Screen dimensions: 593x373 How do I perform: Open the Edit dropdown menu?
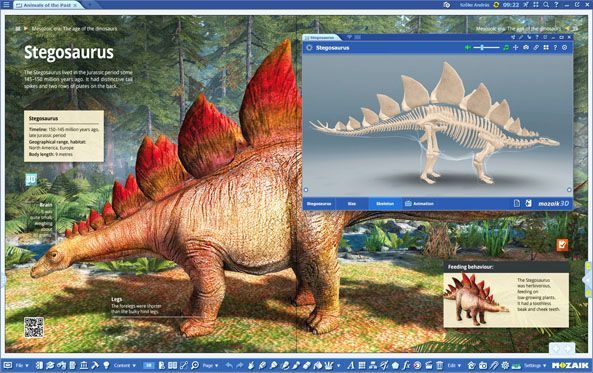454,365
